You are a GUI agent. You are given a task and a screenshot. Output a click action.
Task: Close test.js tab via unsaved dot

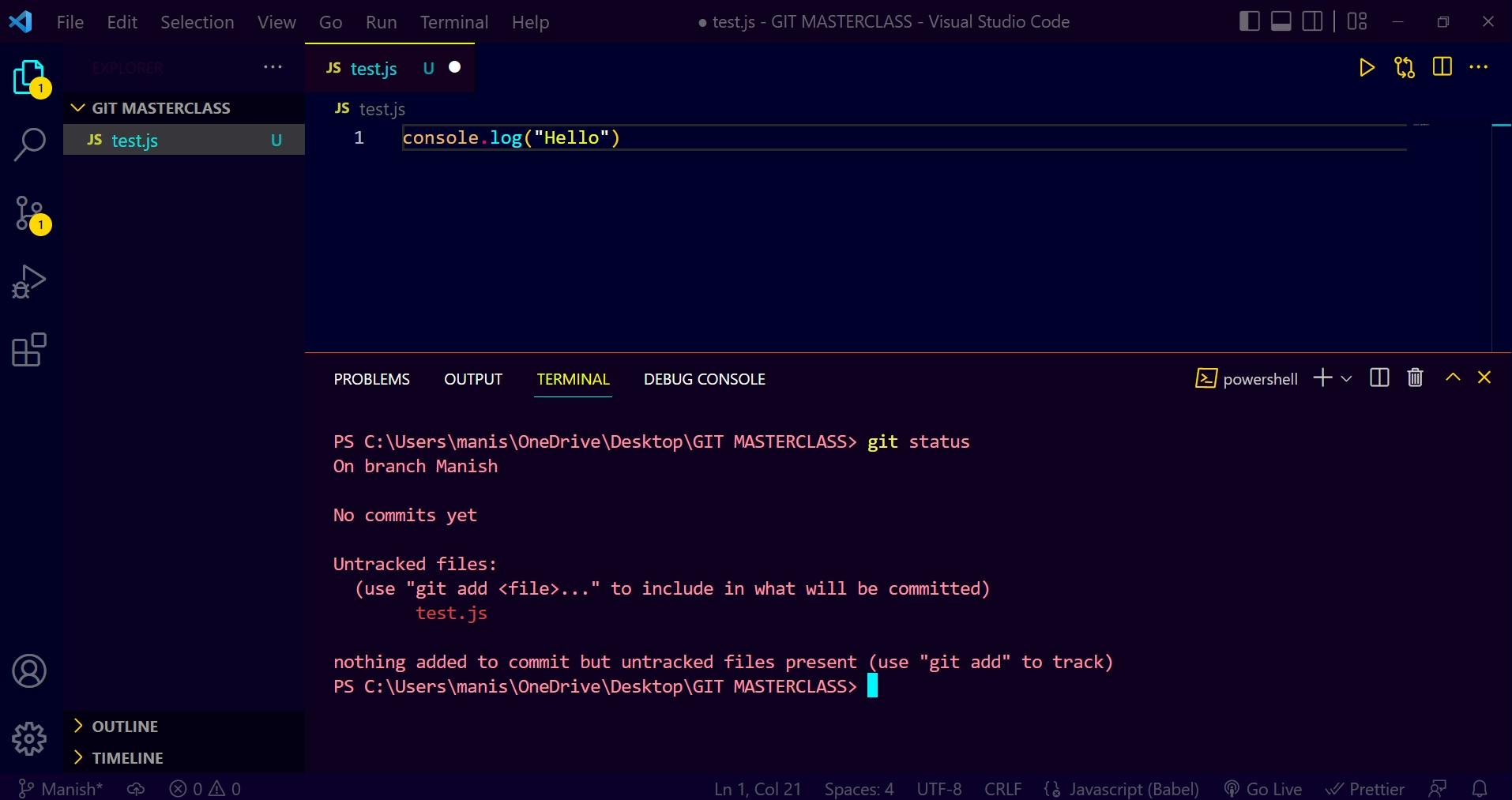pos(455,67)
